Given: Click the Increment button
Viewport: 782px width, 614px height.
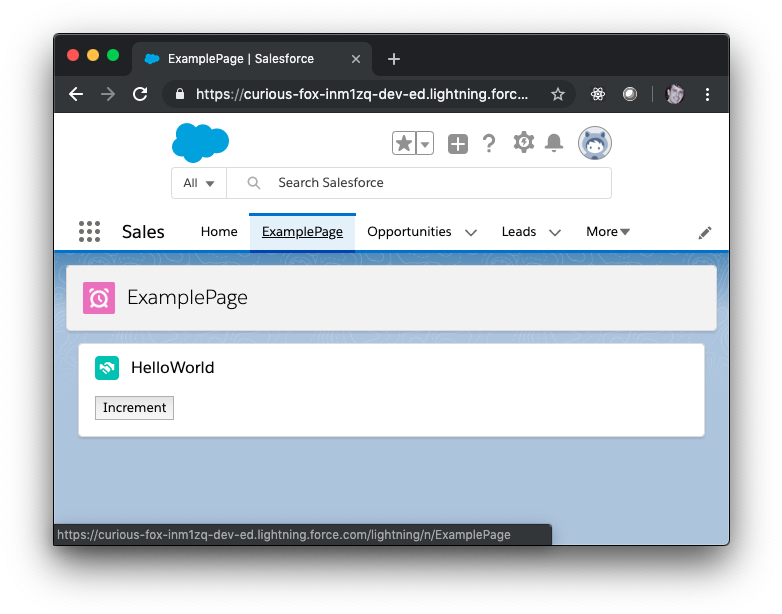Looking at the screenshot, I should [x=134, y=408].
